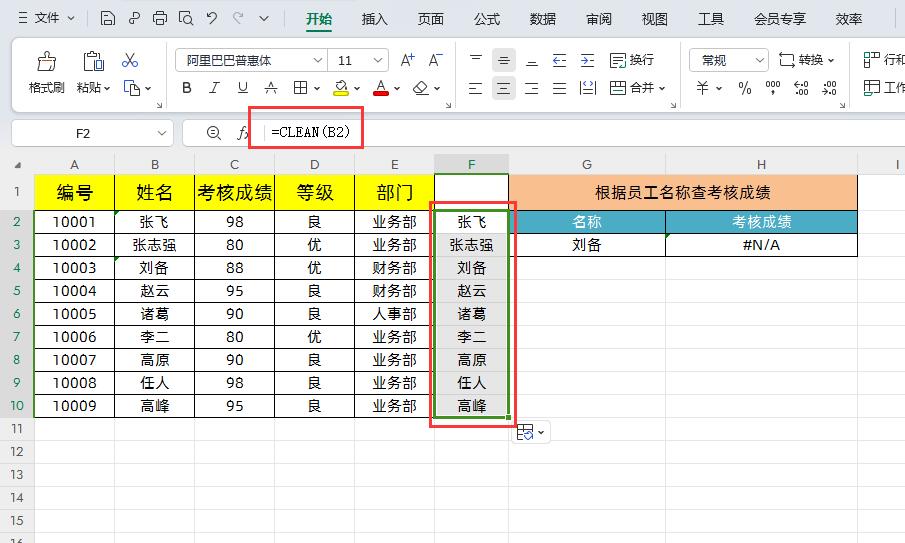The height and width of the screenshot is (543, 905).
Task: Open the Name Box dropdown arrow
Action: 161,133
